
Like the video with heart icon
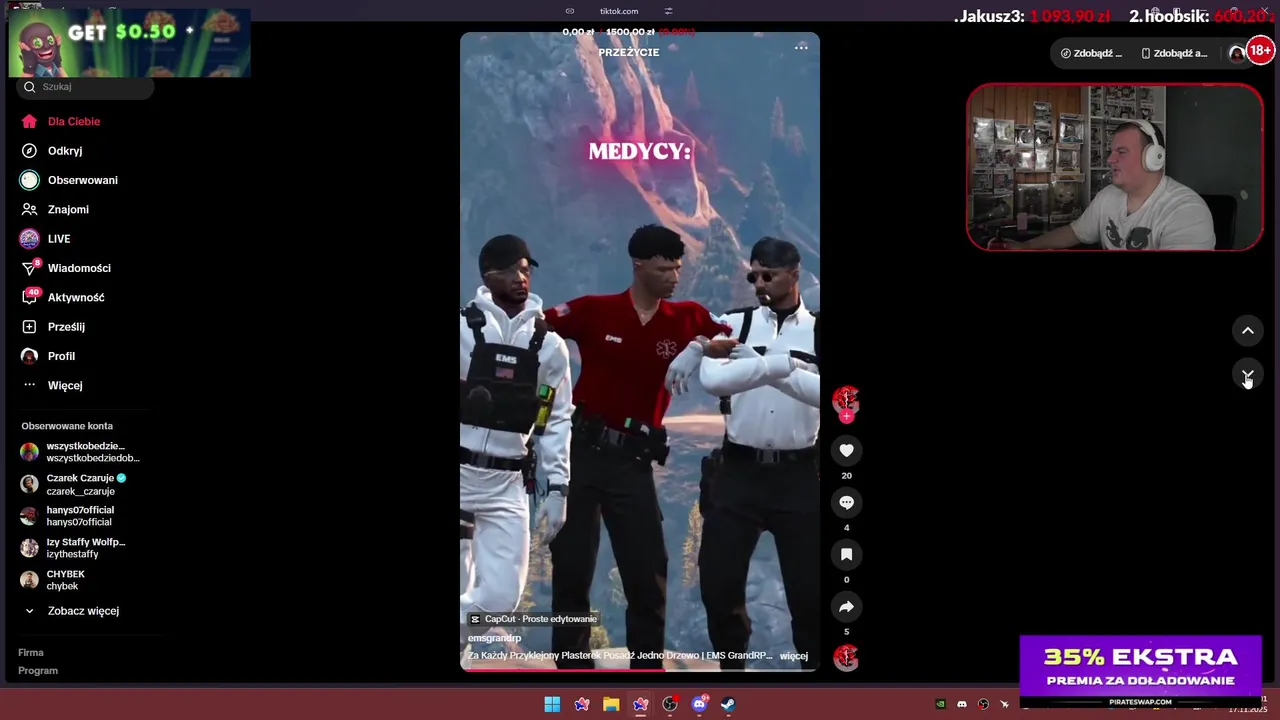point(846,451)
